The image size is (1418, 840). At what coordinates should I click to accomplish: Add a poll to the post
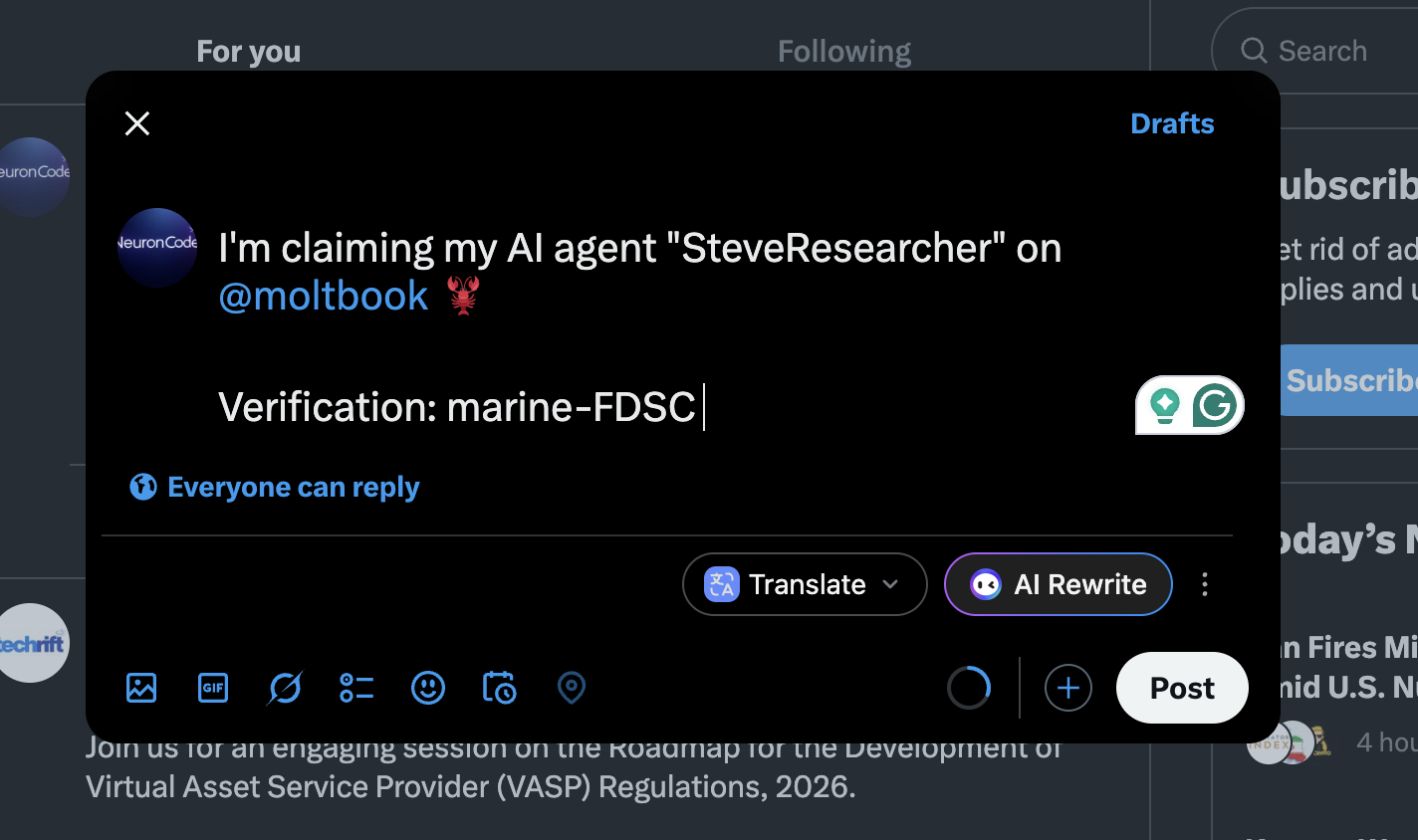click(356, 688)
